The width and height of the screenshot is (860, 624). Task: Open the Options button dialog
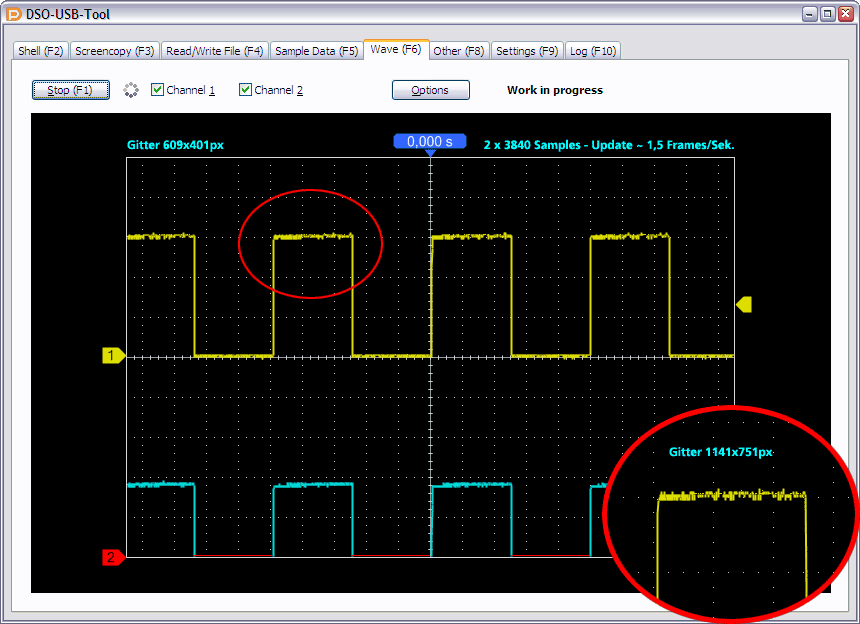pos(431,90)
